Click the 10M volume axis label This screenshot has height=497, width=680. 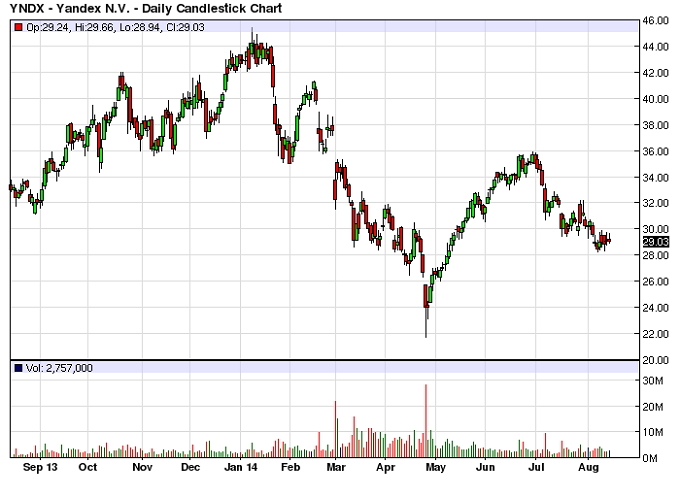(x=653, y=432)
